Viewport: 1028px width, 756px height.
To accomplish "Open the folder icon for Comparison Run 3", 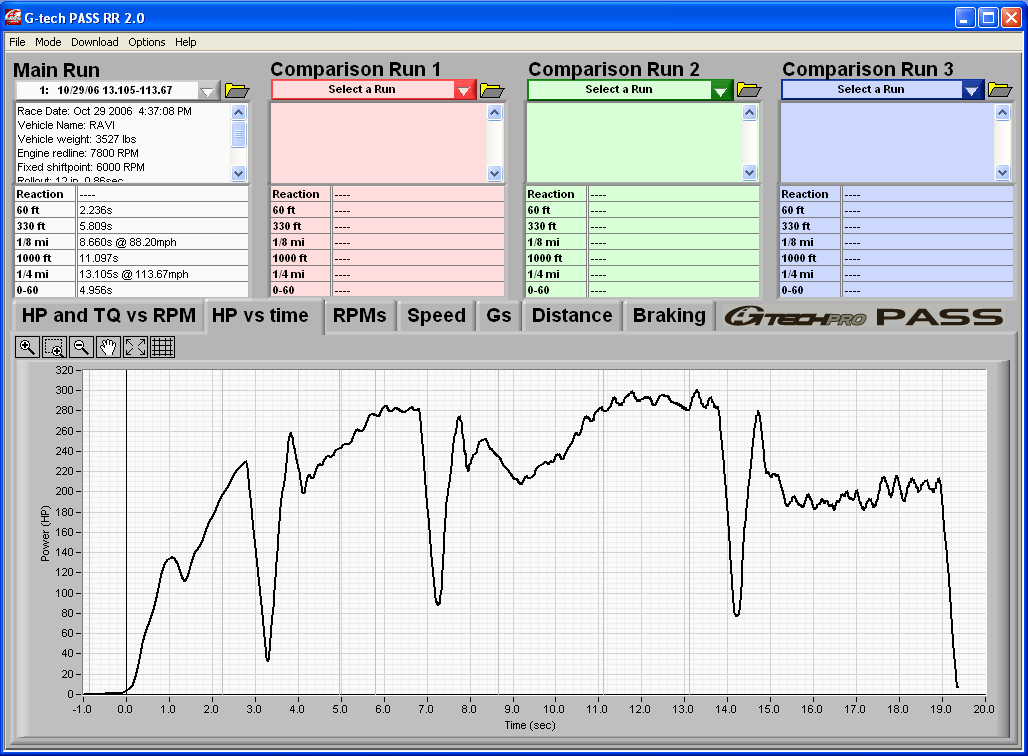I will [x=999, y=90].
